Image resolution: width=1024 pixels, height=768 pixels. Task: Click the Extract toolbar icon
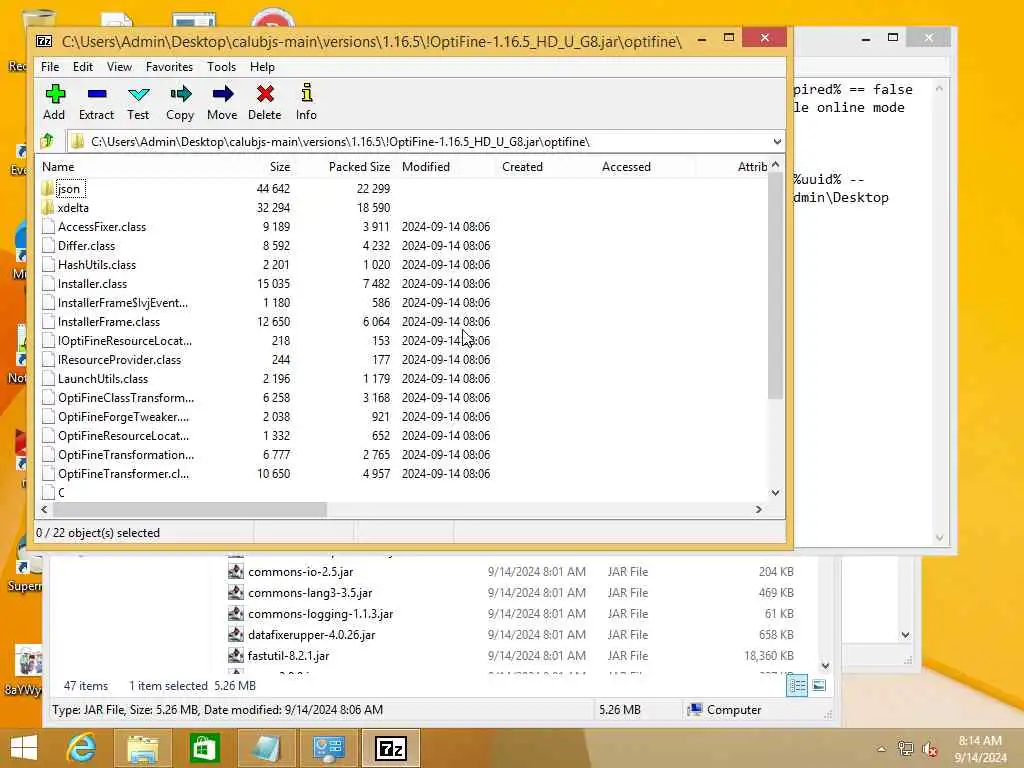(97, 95)
